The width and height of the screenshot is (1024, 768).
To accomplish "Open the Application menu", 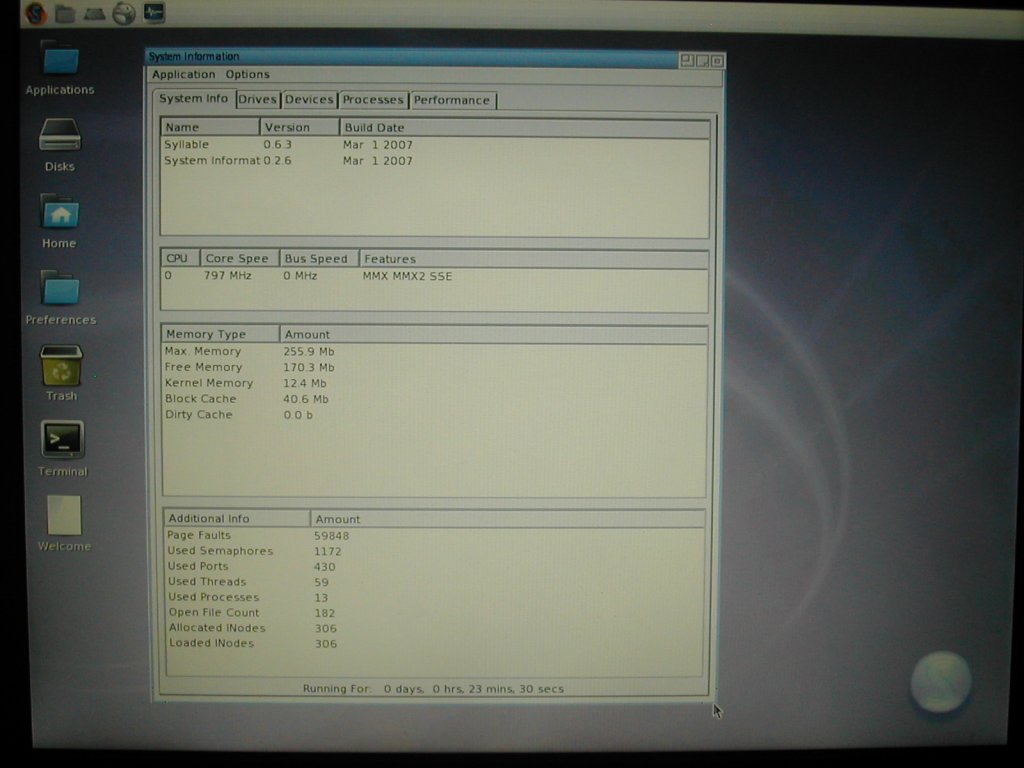I will pyautogui.click(x=183, y=74).
